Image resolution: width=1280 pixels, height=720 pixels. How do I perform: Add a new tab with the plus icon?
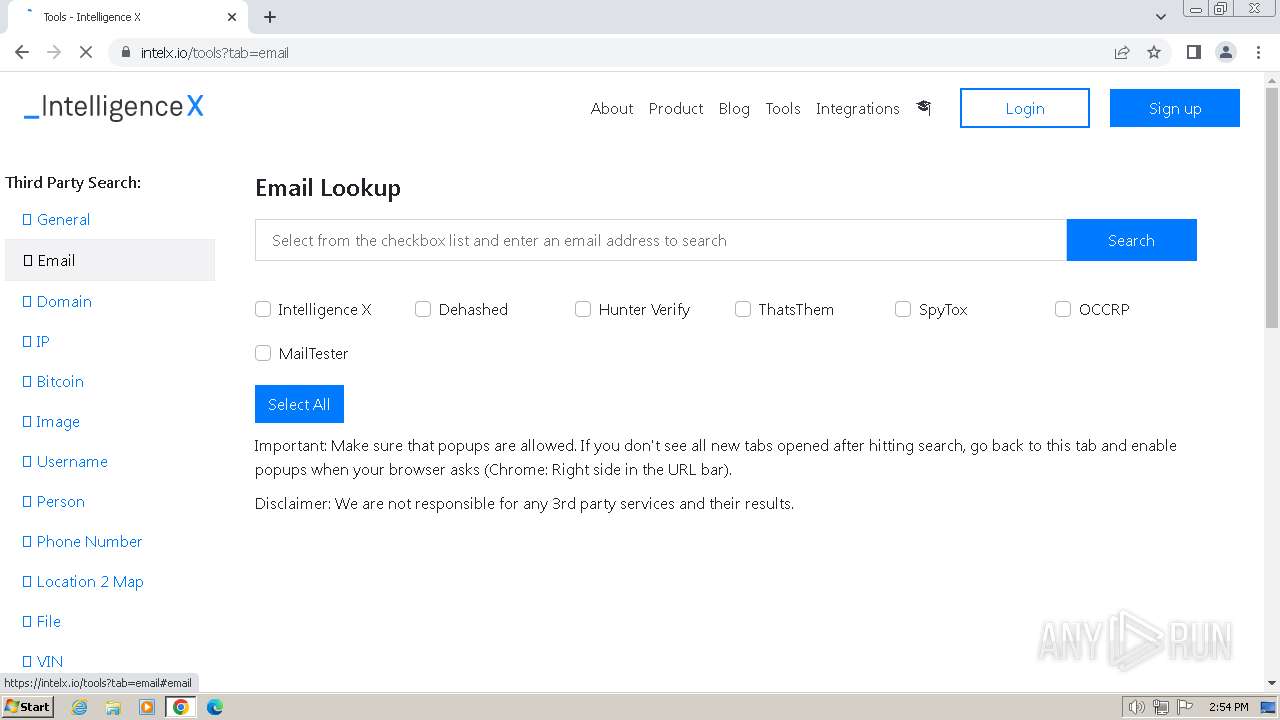click(x=270, y=17)
